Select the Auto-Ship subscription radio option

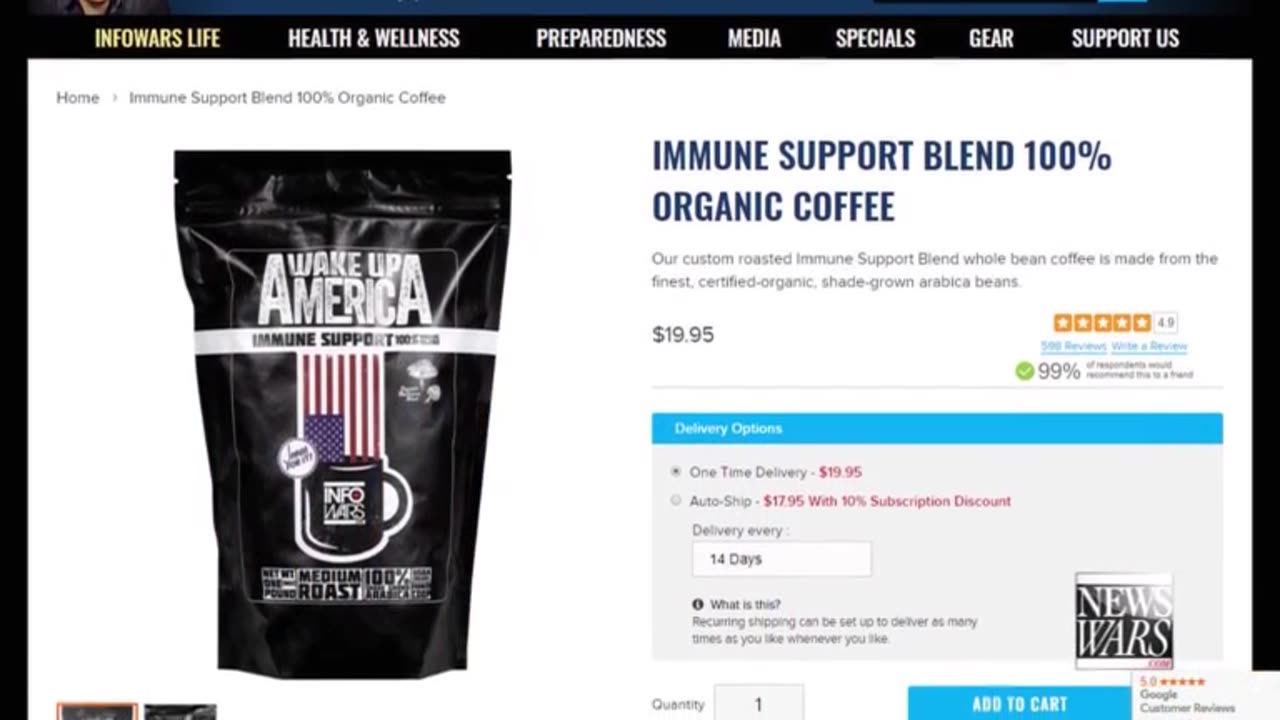[676, 501]
